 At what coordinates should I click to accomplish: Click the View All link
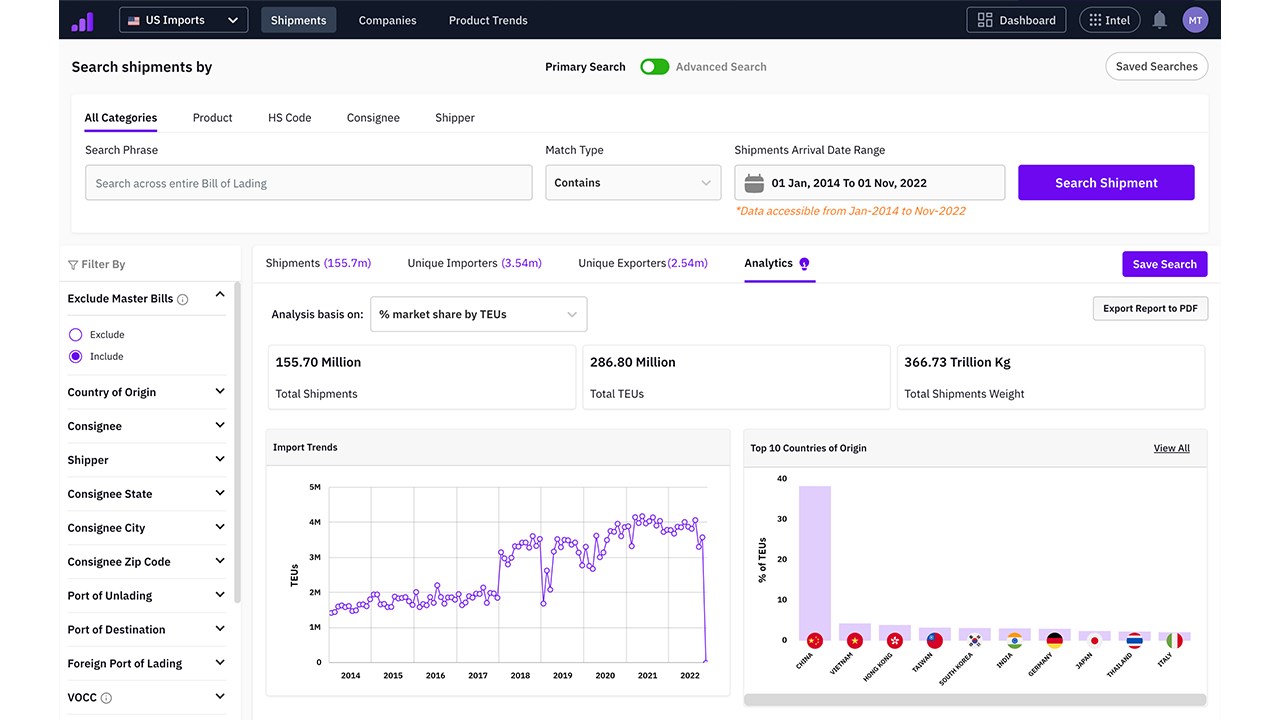coord(1172,448)
